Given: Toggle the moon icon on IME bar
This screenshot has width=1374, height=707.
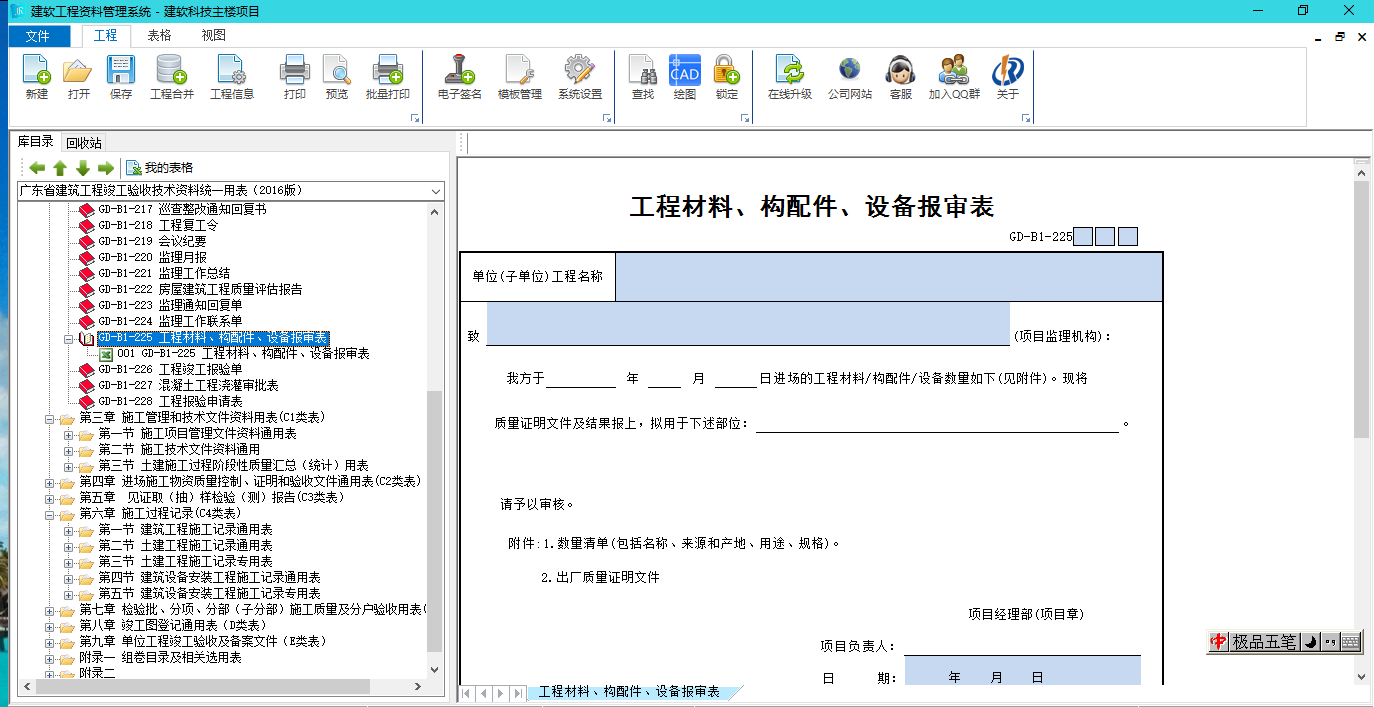Looking at the screenshot, I should click(x=1309, y=642).
